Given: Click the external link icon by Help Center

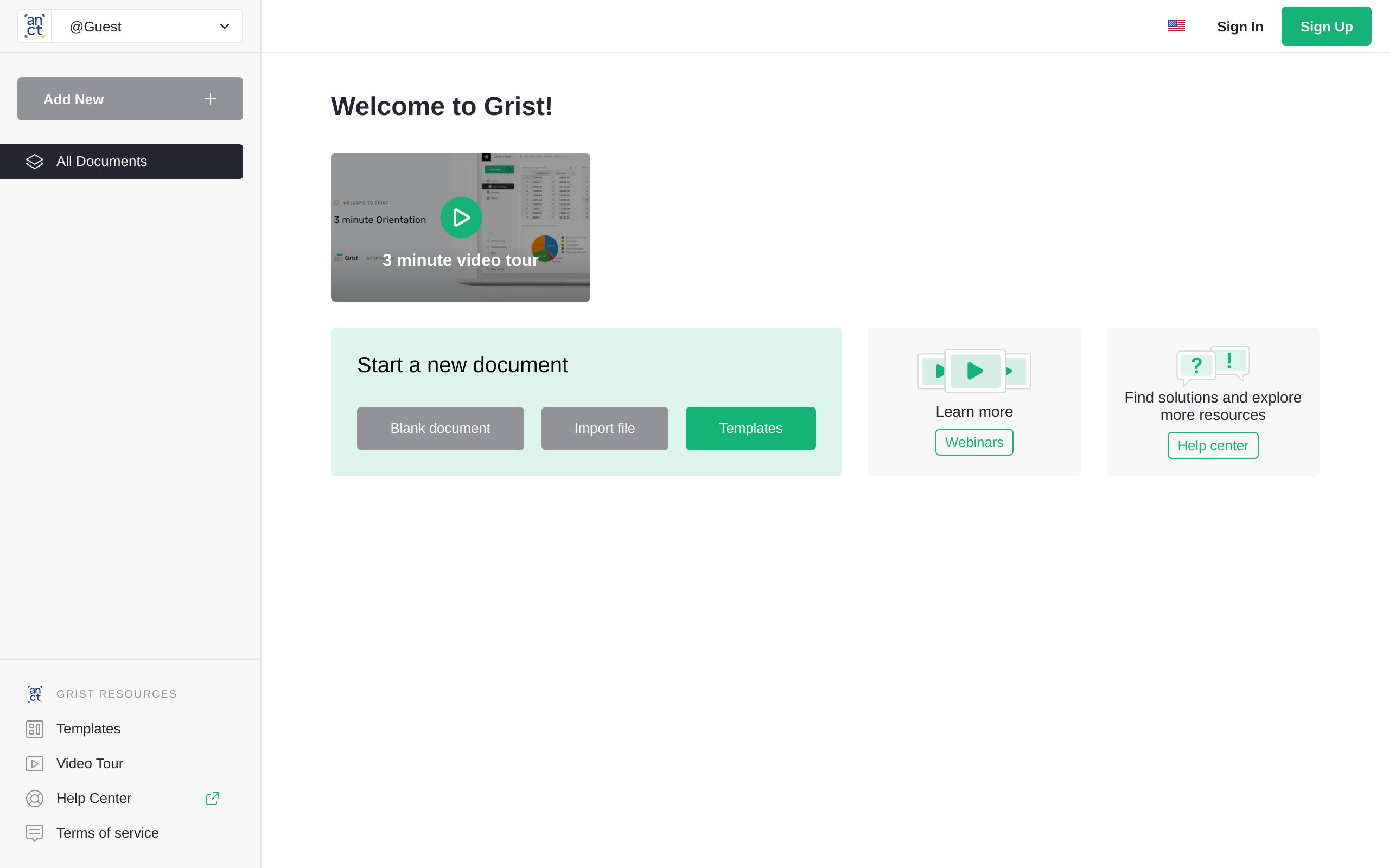Looking at the screenshot, I should [x=212, y=799].
